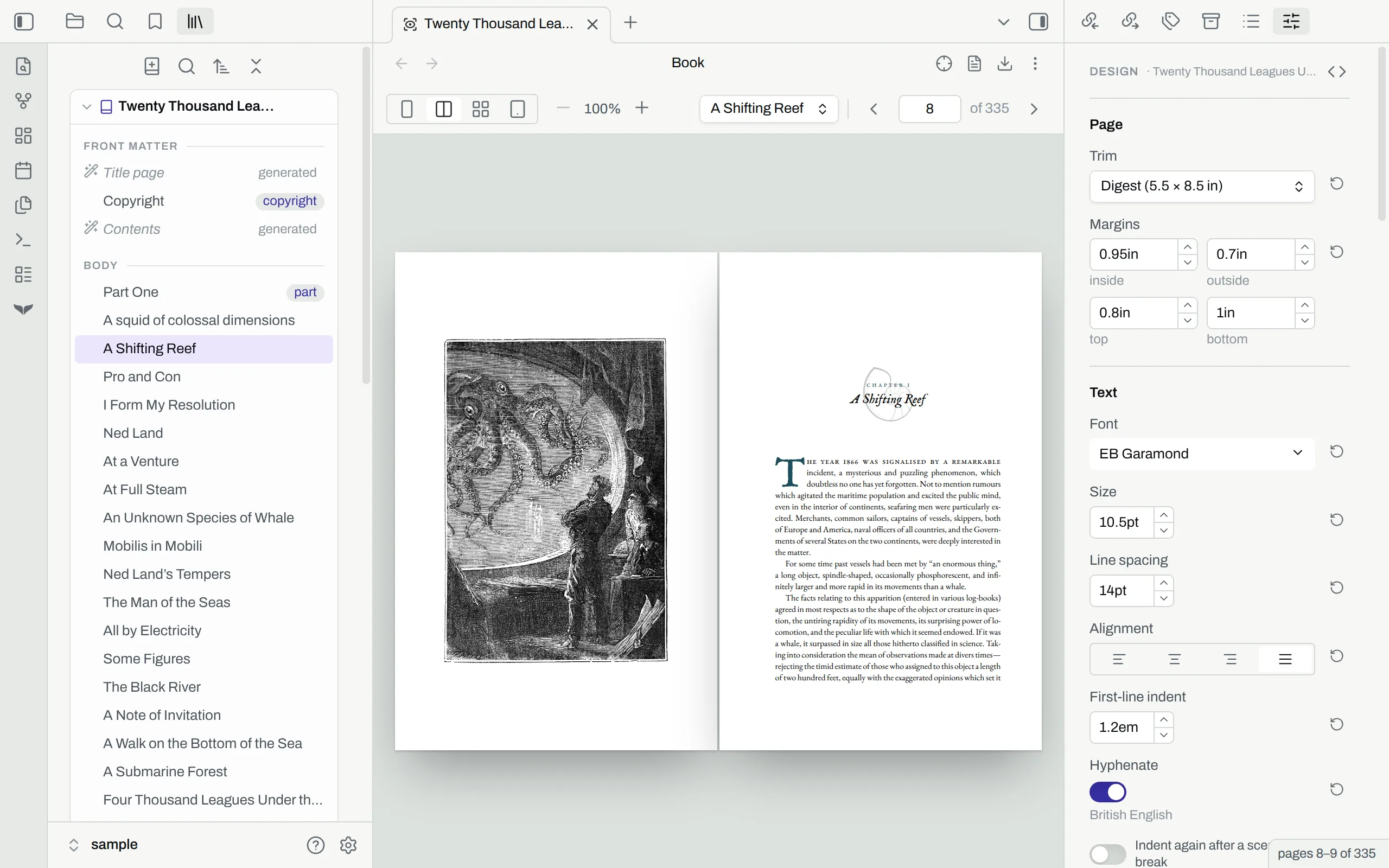The height and width of the screenshot is (868, 1389).
Task: Open the outline list icon
Action: click(x=1251, y=22)
